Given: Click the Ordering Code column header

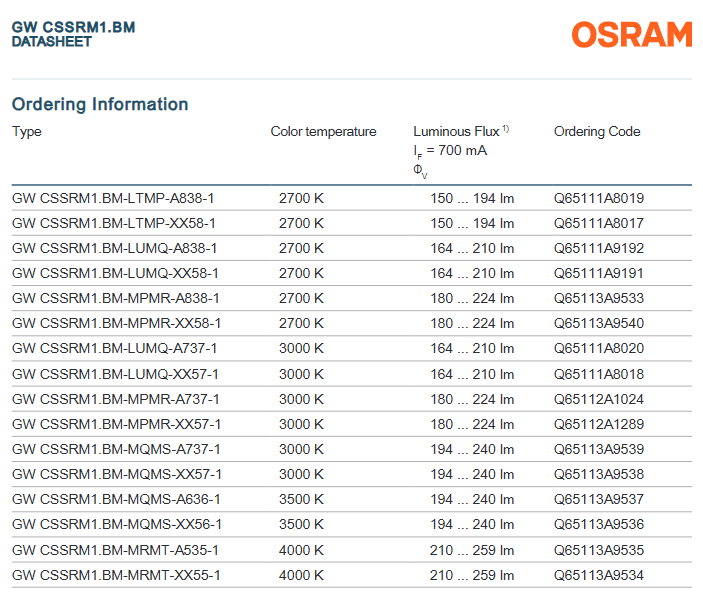Looking at the screenshot, I should [597, 131].
